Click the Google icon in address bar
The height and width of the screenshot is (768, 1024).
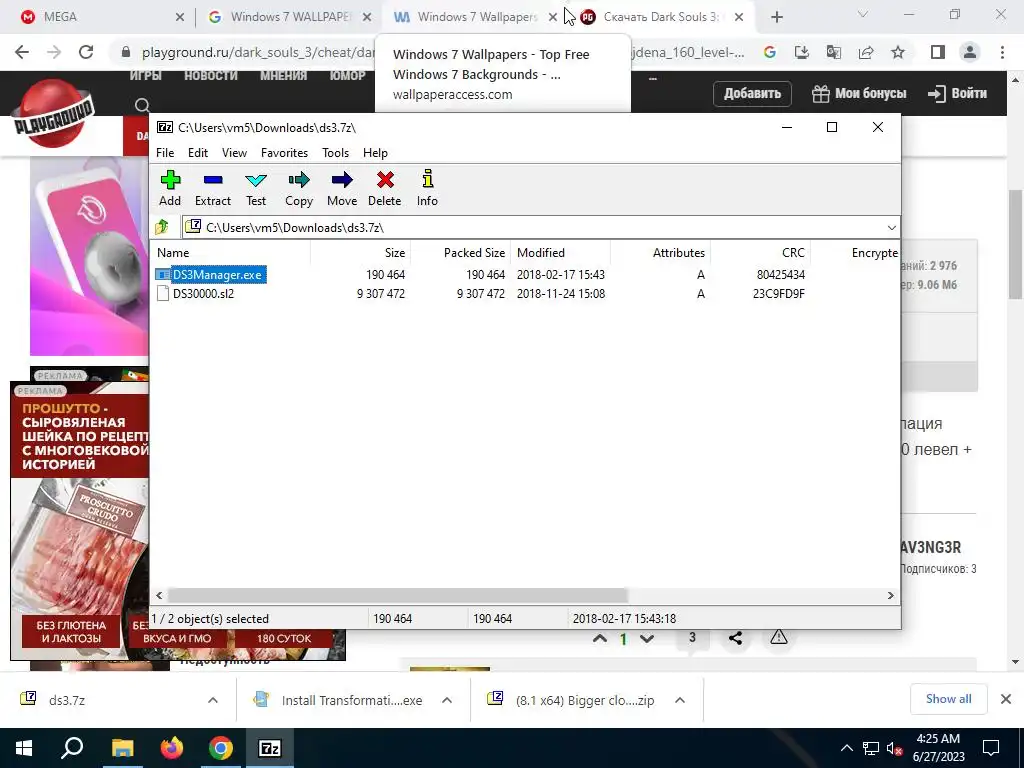770,52
